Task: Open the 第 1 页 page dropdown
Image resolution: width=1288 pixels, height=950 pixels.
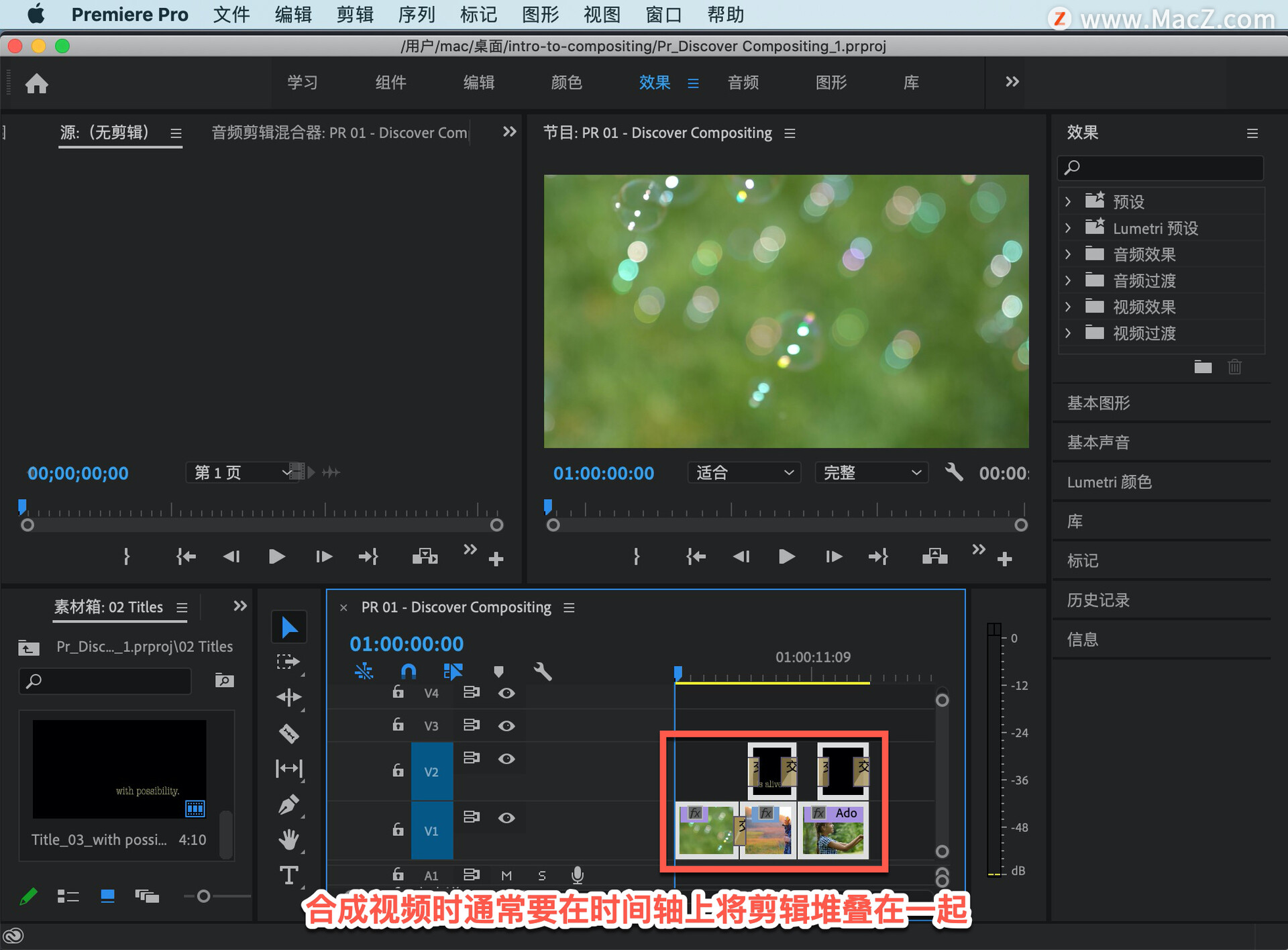Action: 242,473
